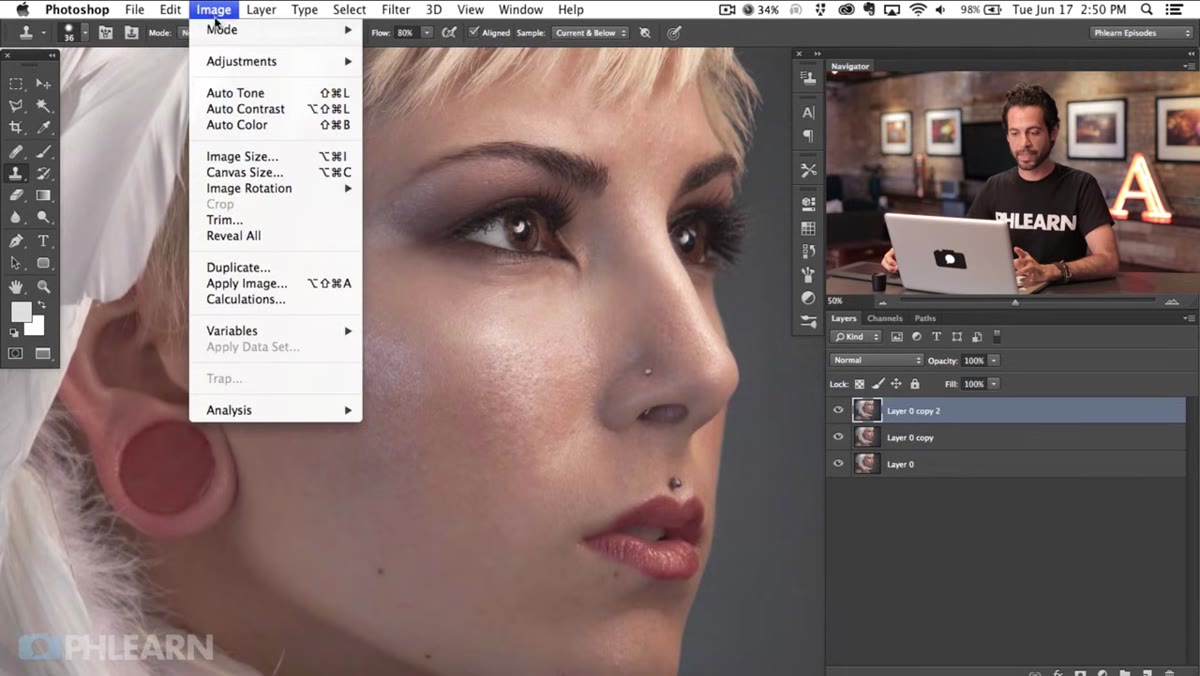The image size is (1200, 676).
Task: Toggle the Aligned checkbox
Action: pyautogui.click(x=473, y=33)
